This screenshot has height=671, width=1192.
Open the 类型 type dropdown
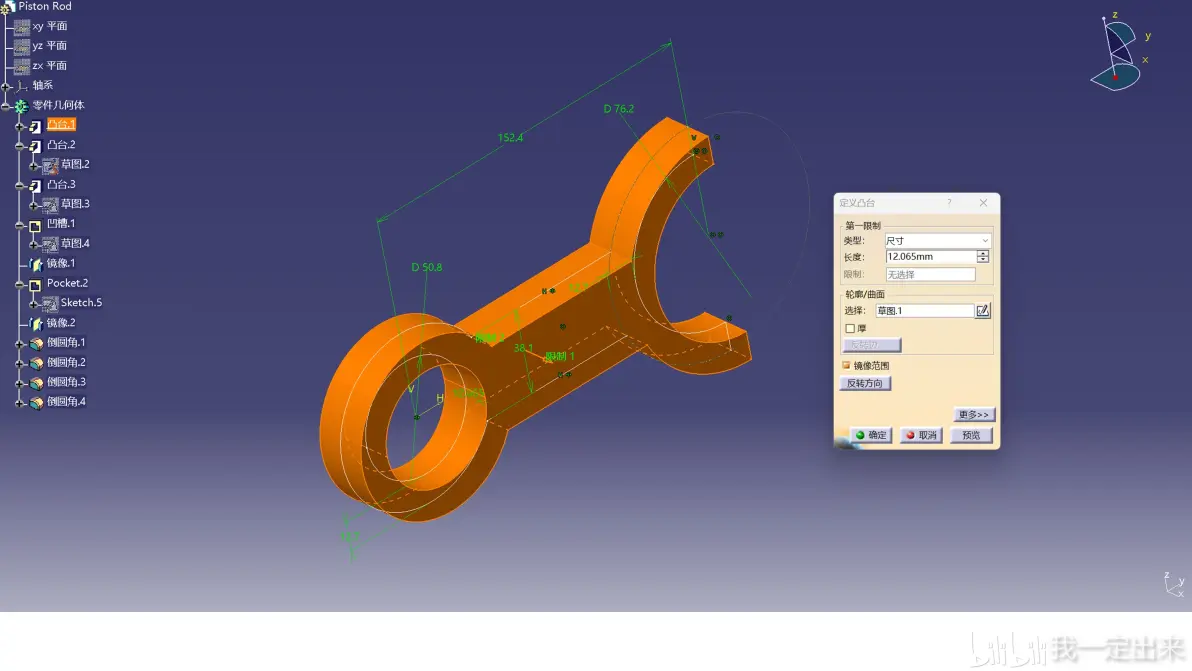pos(937,240)
